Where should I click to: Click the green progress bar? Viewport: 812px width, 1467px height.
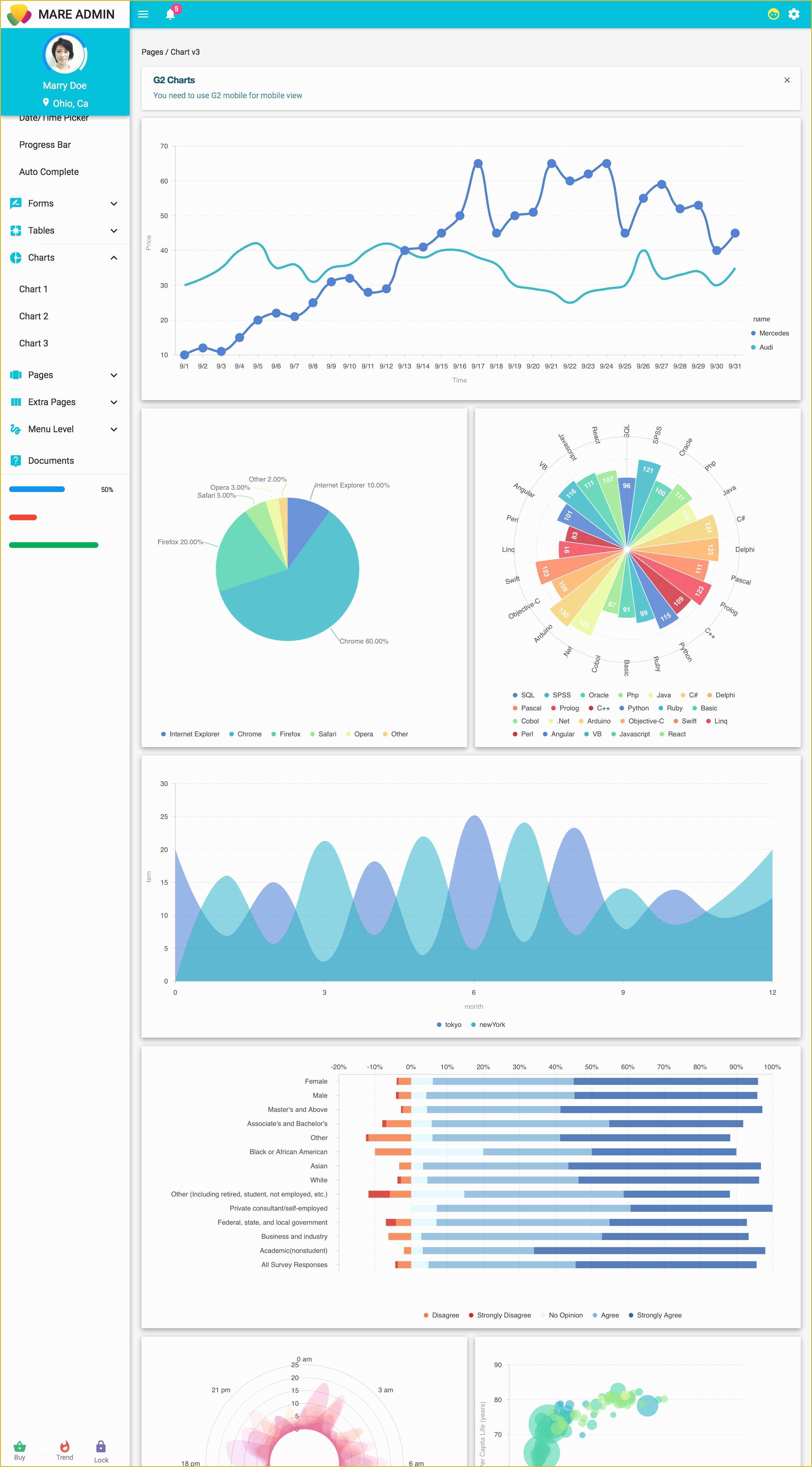click(54, 545)
